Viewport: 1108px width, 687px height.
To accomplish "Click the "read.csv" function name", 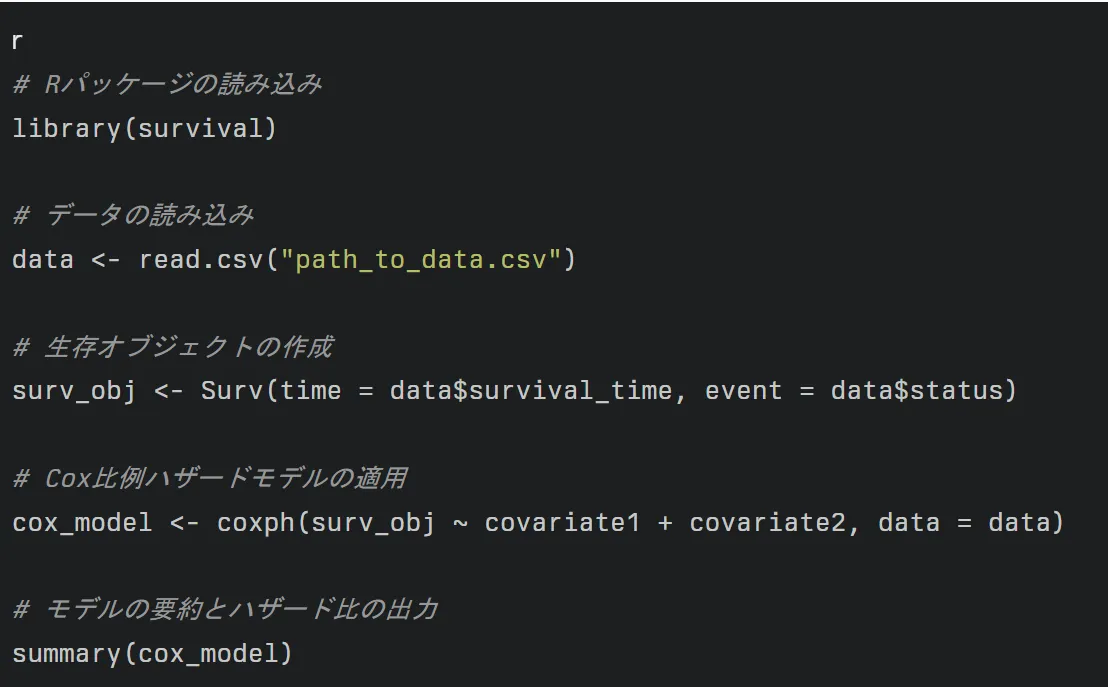I will point(200,260).
